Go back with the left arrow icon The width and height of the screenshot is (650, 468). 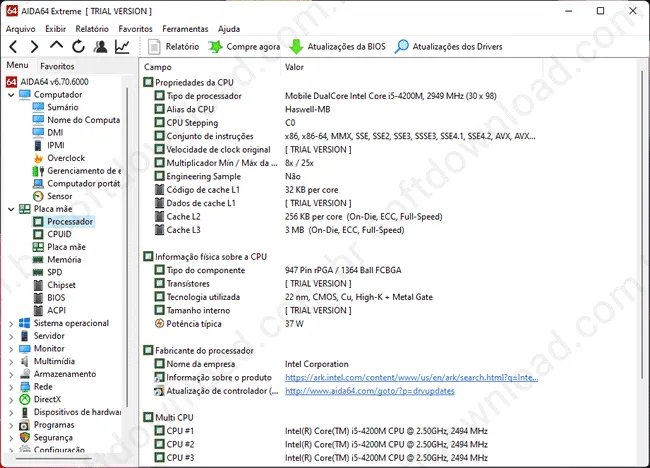pyautogui.click(x=13, y=47)
